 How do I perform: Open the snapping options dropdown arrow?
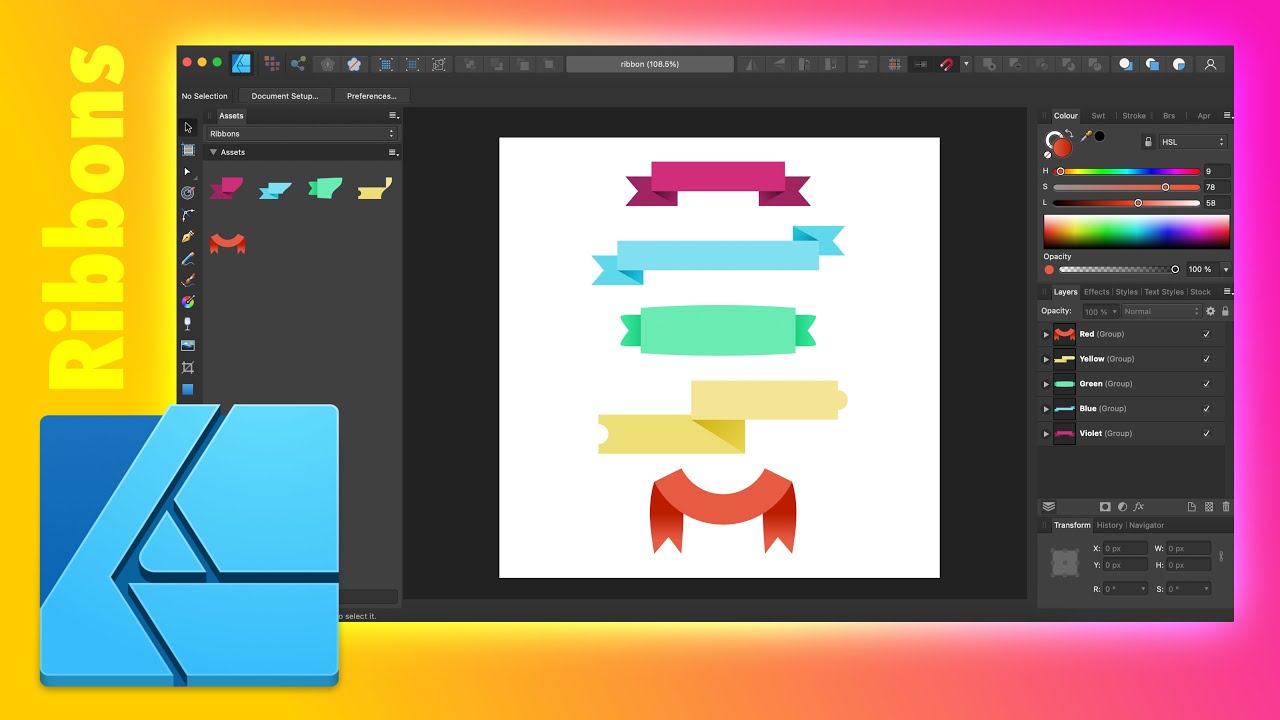[966, 64]
